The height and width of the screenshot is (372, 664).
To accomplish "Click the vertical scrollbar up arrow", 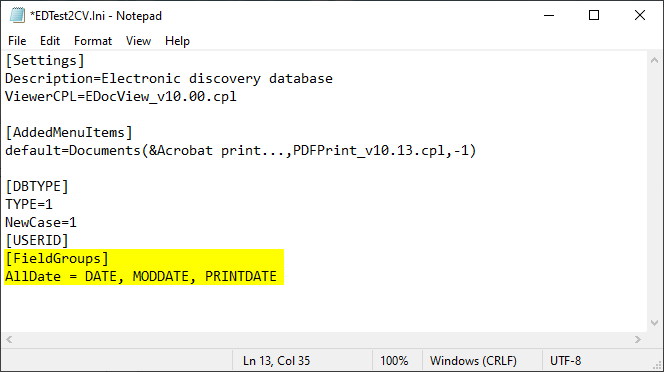I will coord(654,61).
